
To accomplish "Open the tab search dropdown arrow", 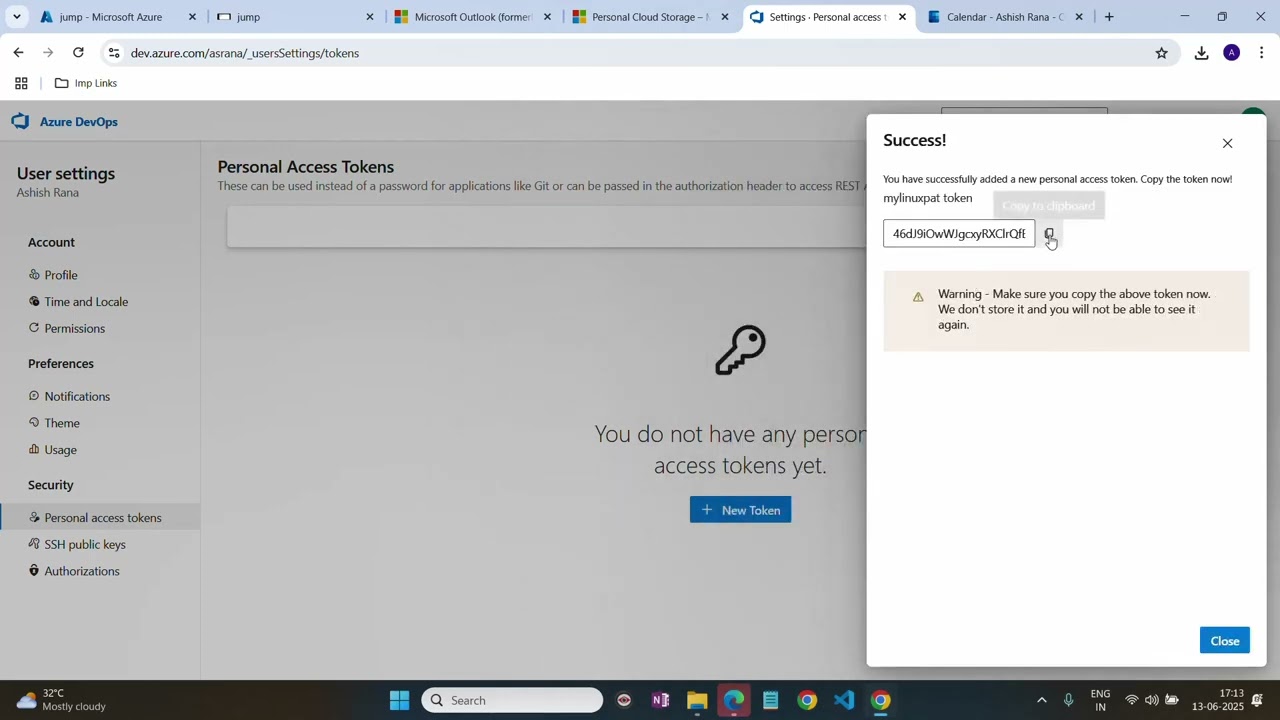I will click(x=16, y=17).
